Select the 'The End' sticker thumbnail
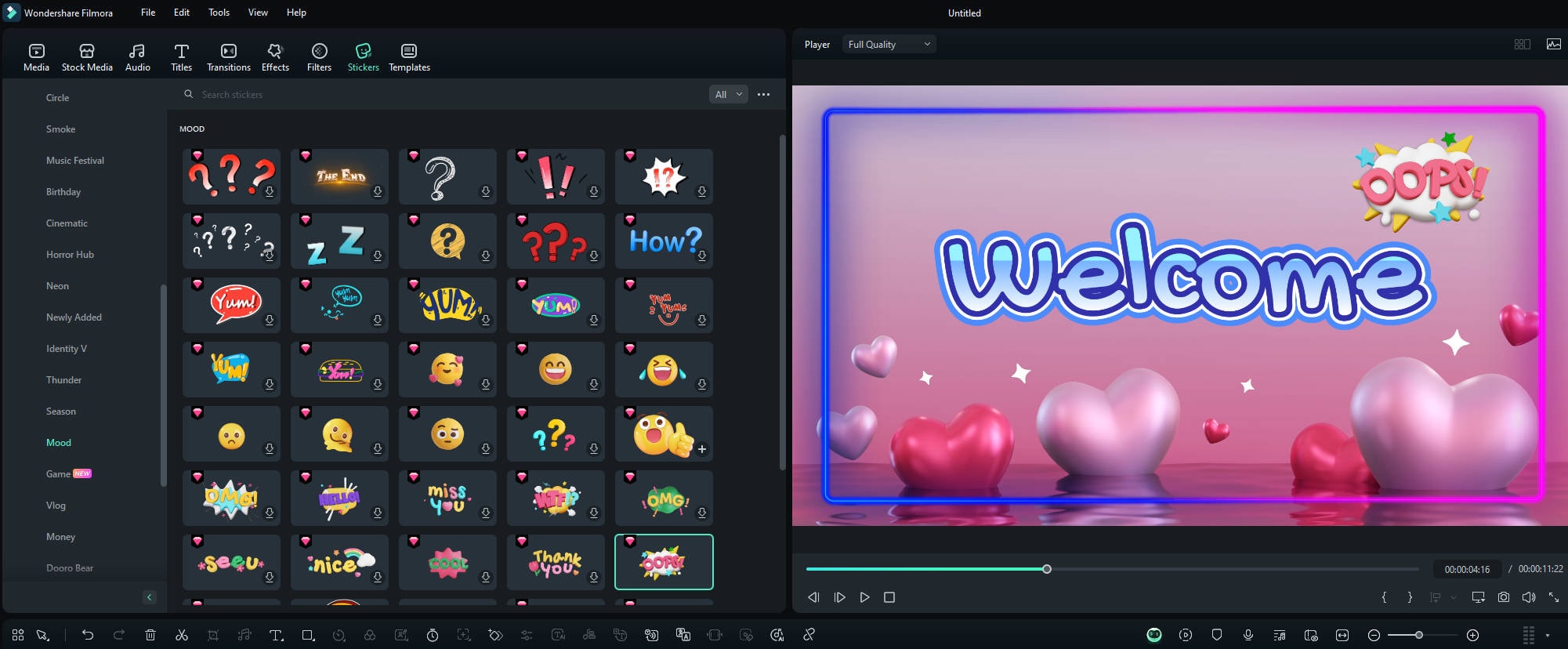 (339, 176)
